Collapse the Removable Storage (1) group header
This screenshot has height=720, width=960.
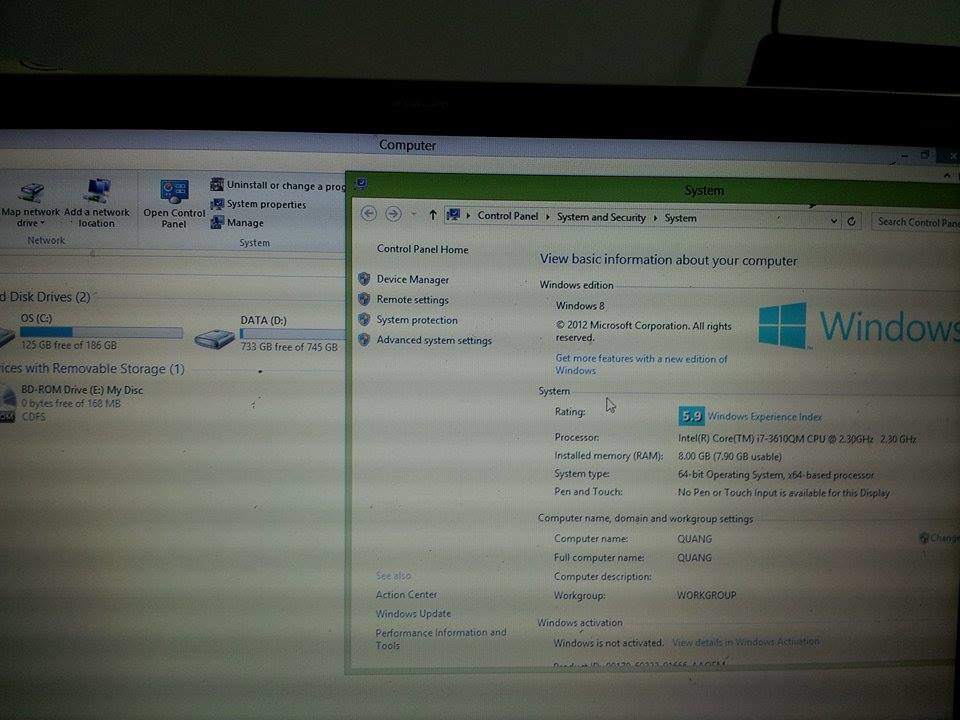click(92, 369)
